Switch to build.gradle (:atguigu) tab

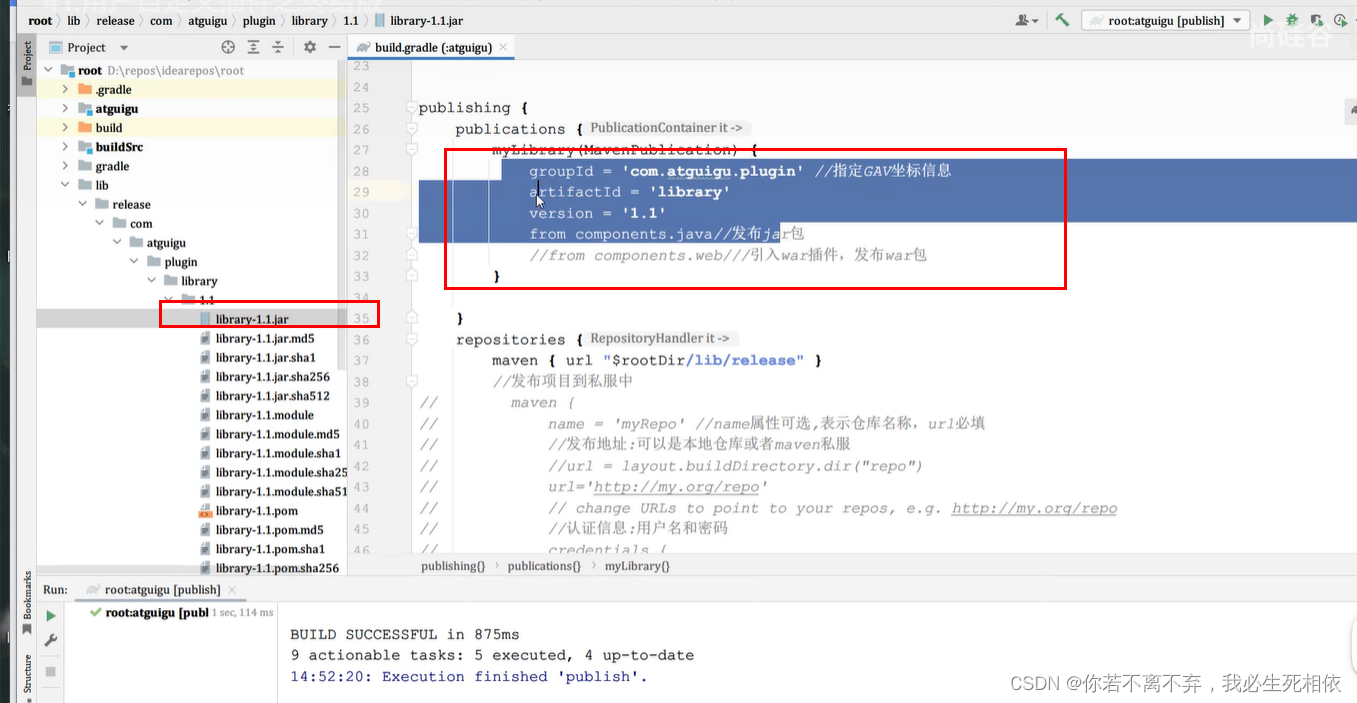coord(433,47)
